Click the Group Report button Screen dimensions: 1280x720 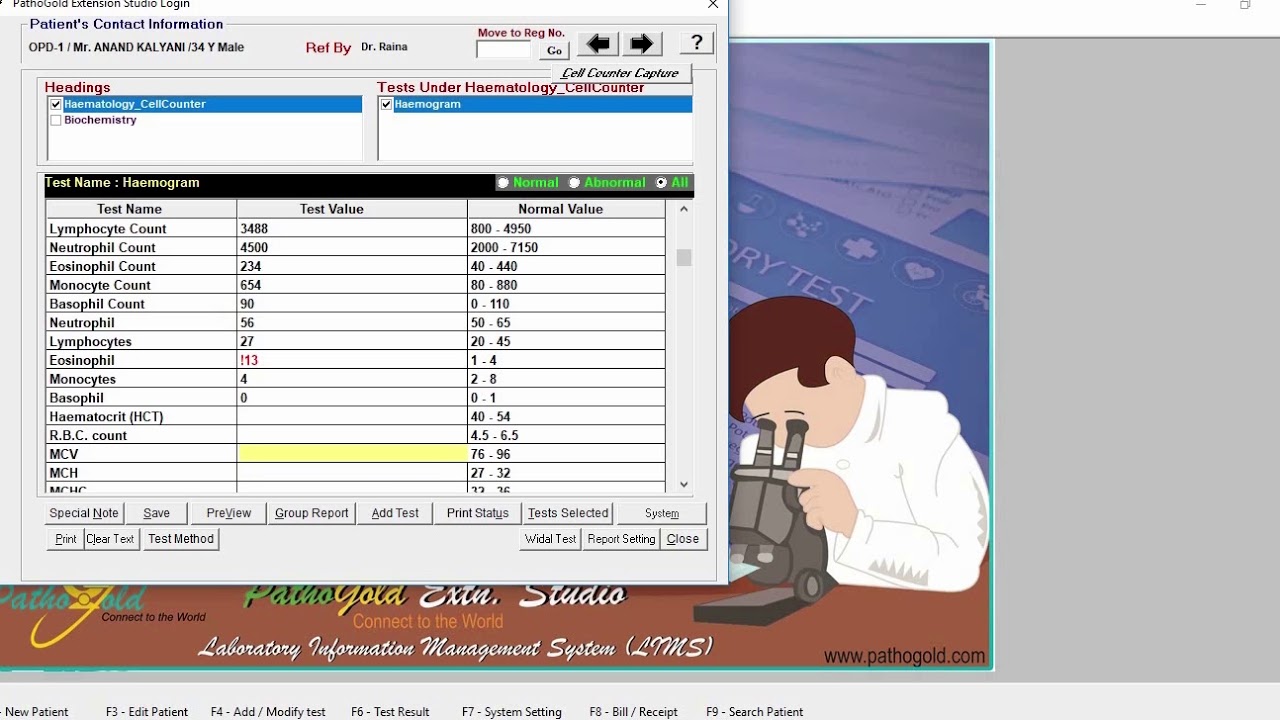pos(312,513)
